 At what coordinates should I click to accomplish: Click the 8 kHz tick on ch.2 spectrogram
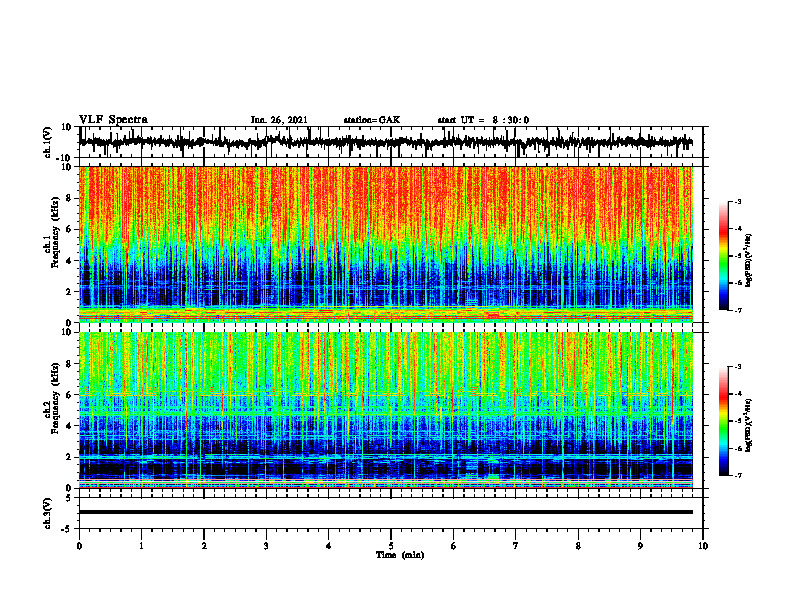pyautogui.click(x=70, y=363)
